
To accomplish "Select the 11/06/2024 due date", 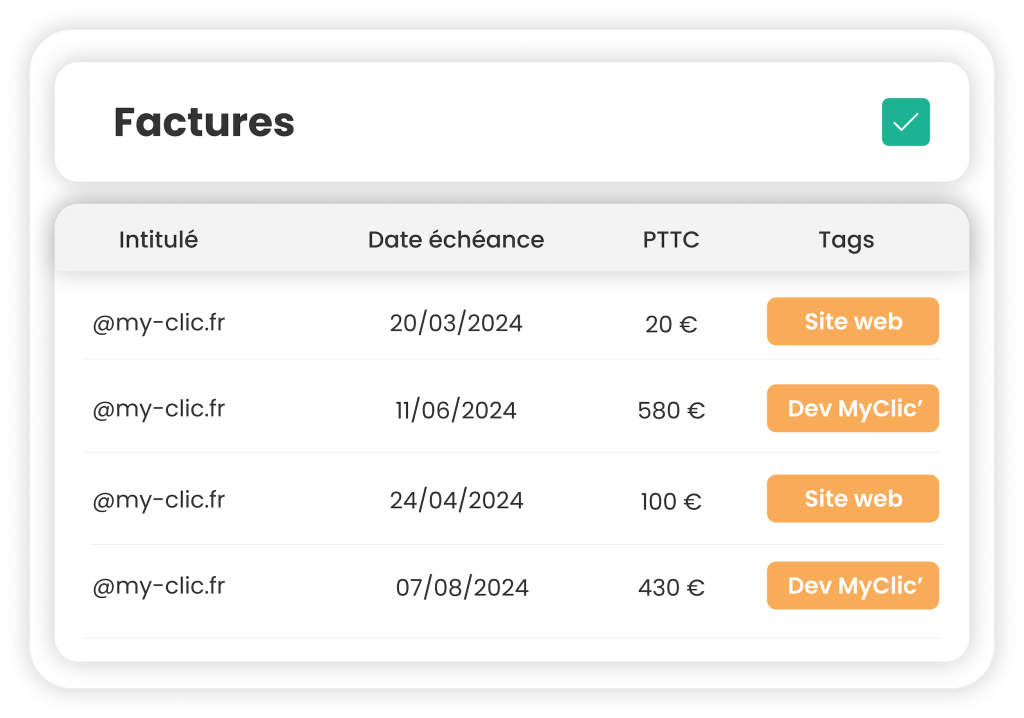I will click(x=456, y=408).
